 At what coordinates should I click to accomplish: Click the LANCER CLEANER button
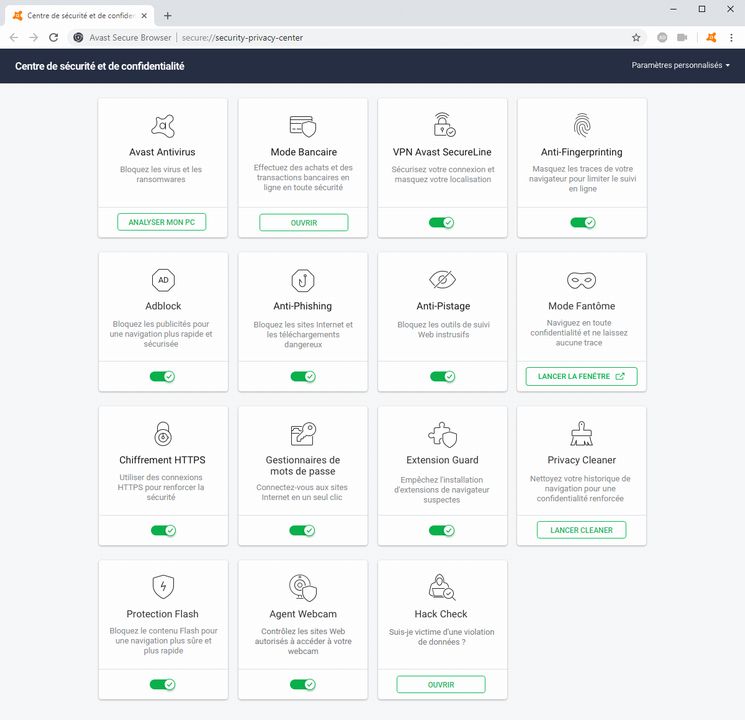click(x=582, y=530)
